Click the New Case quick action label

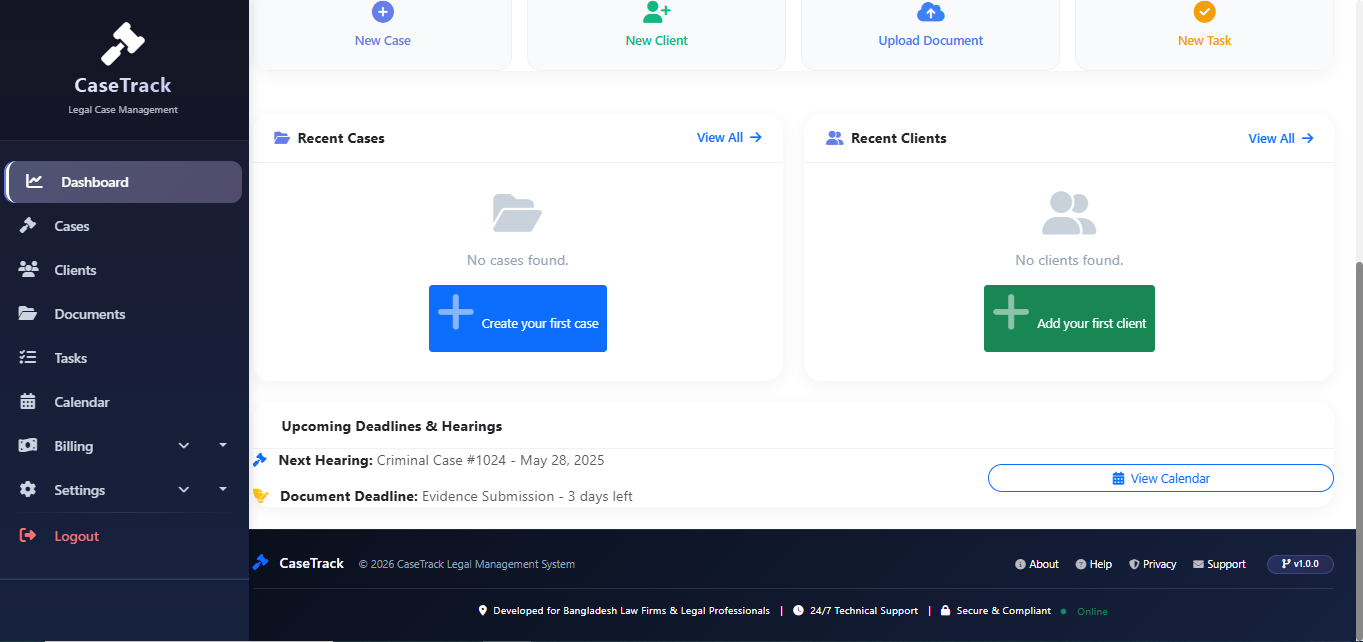click(x=383, y=41)
